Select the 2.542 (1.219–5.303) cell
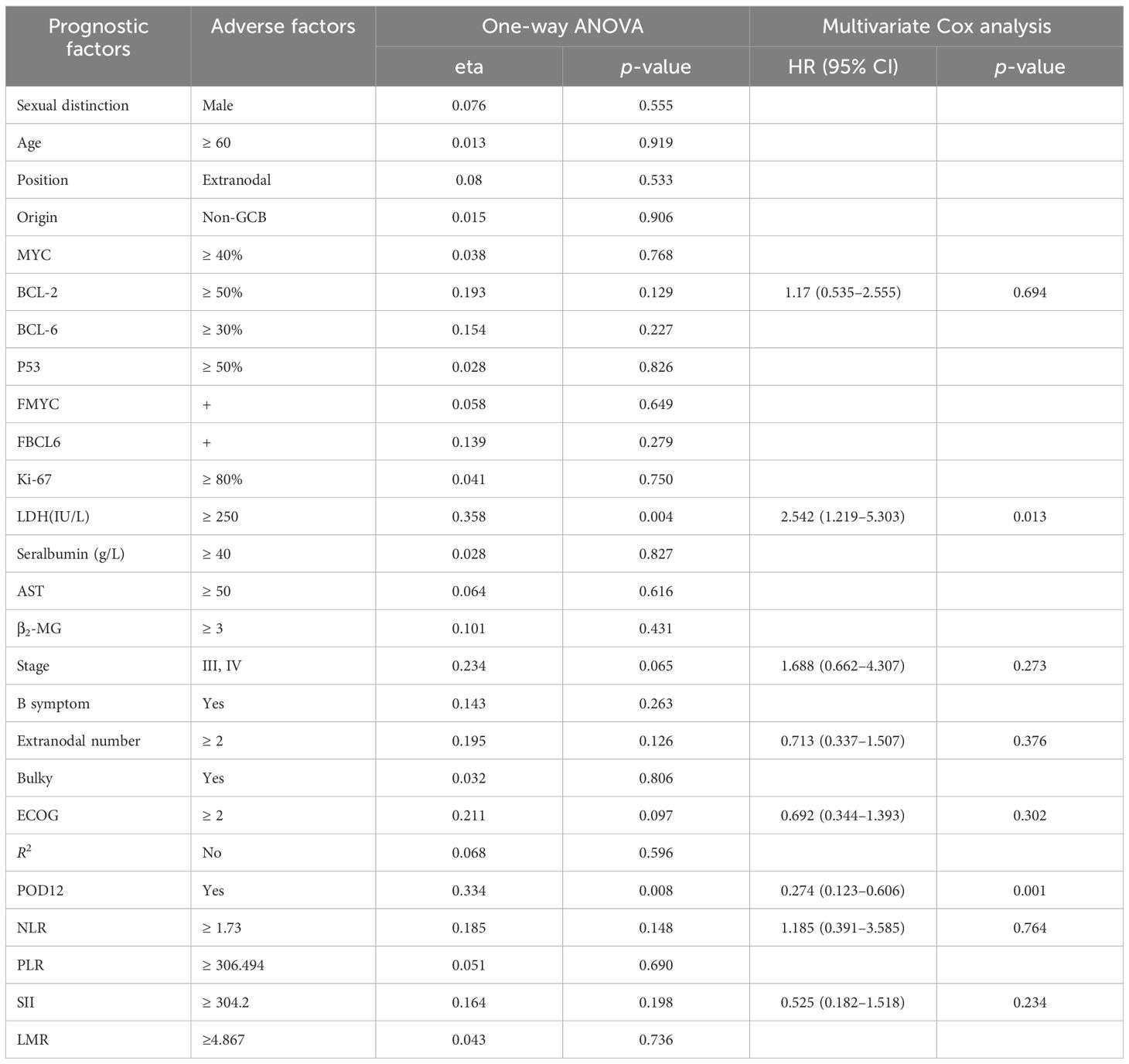Image resolution: width=1129 pixels, height=1064 pixels. click(842, 517)
